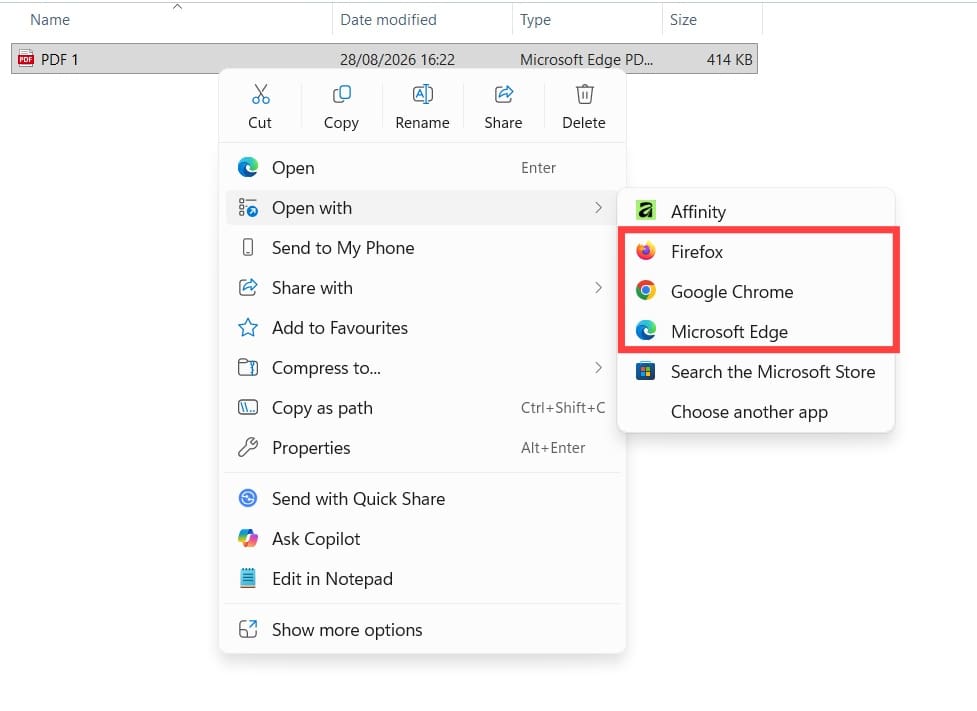Image resolution: width=977 pixels, height=711 pixels.
Task: Open file with Firefox
Action: click(x=756, y=251)
